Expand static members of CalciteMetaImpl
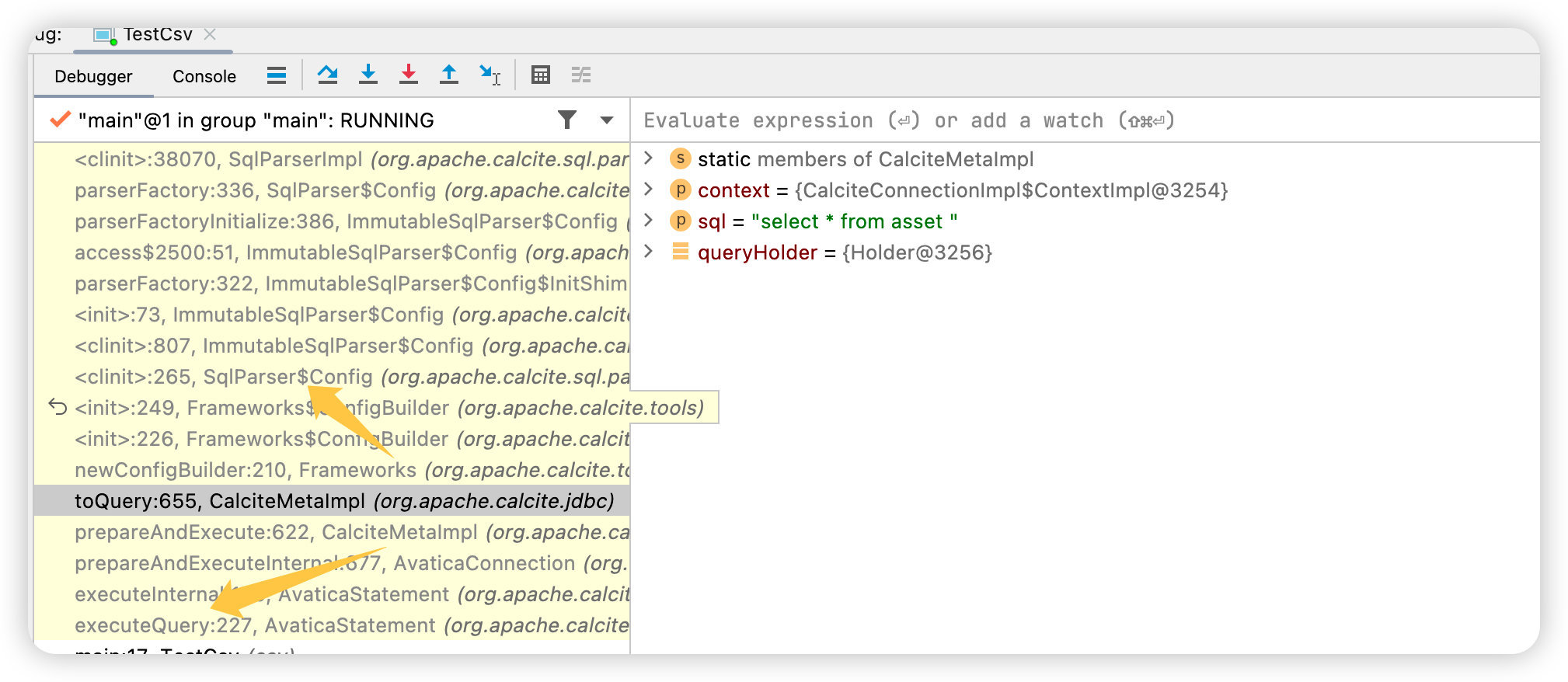Screen dimensions: 1568x682 [x=649, y=158]
